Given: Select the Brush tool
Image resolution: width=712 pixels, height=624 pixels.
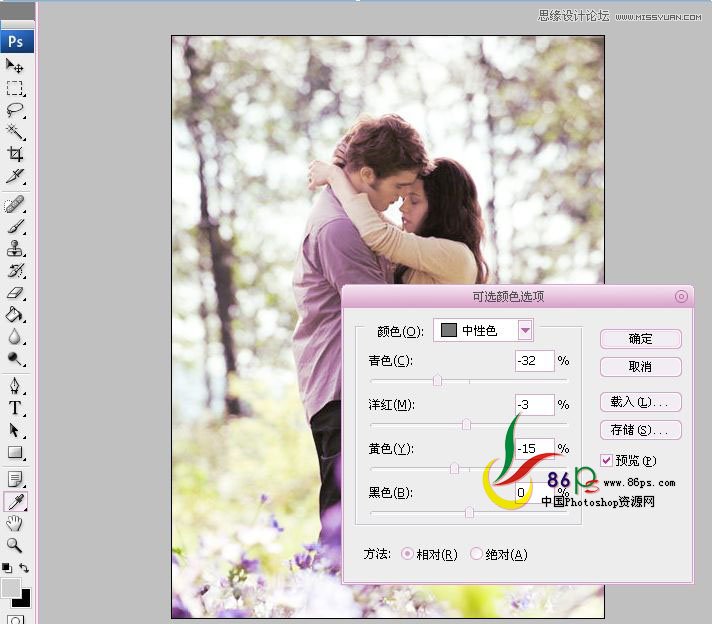Looking at the screenshot, I should pyautogui.click(x=15, y=226).
